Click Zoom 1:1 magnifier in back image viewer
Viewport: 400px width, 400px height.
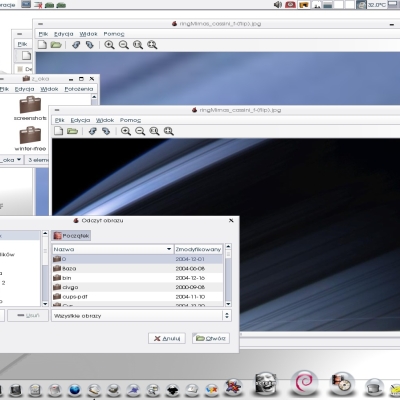pyautogui.click(x=138, y=45)
